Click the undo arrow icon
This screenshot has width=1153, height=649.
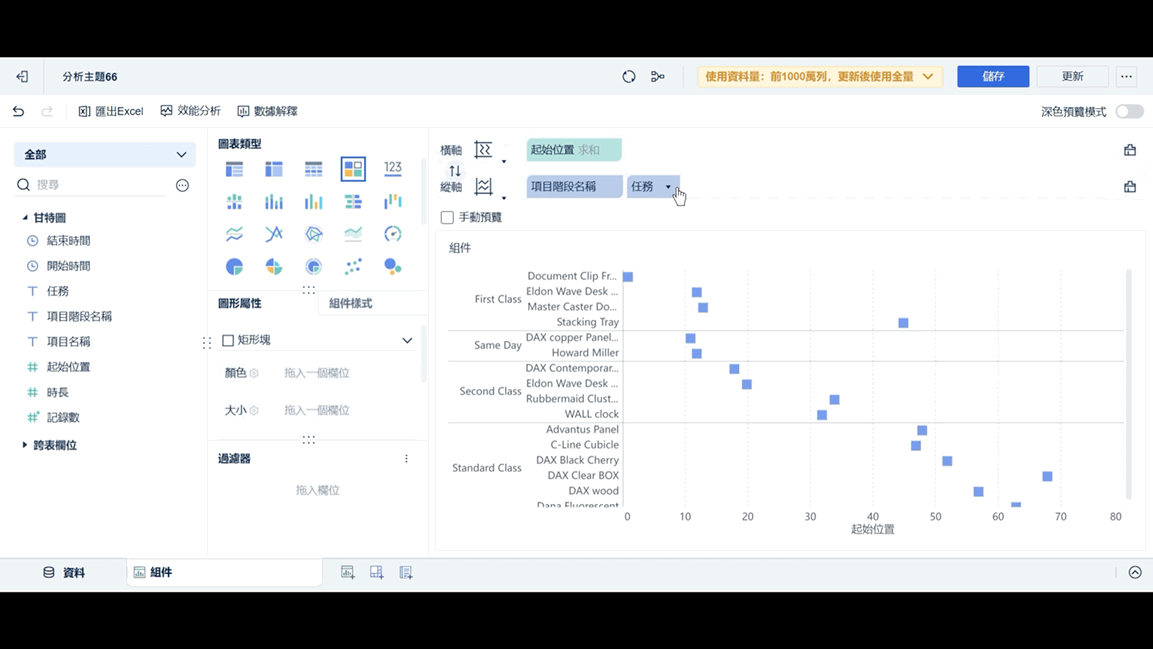coord(18,111)
